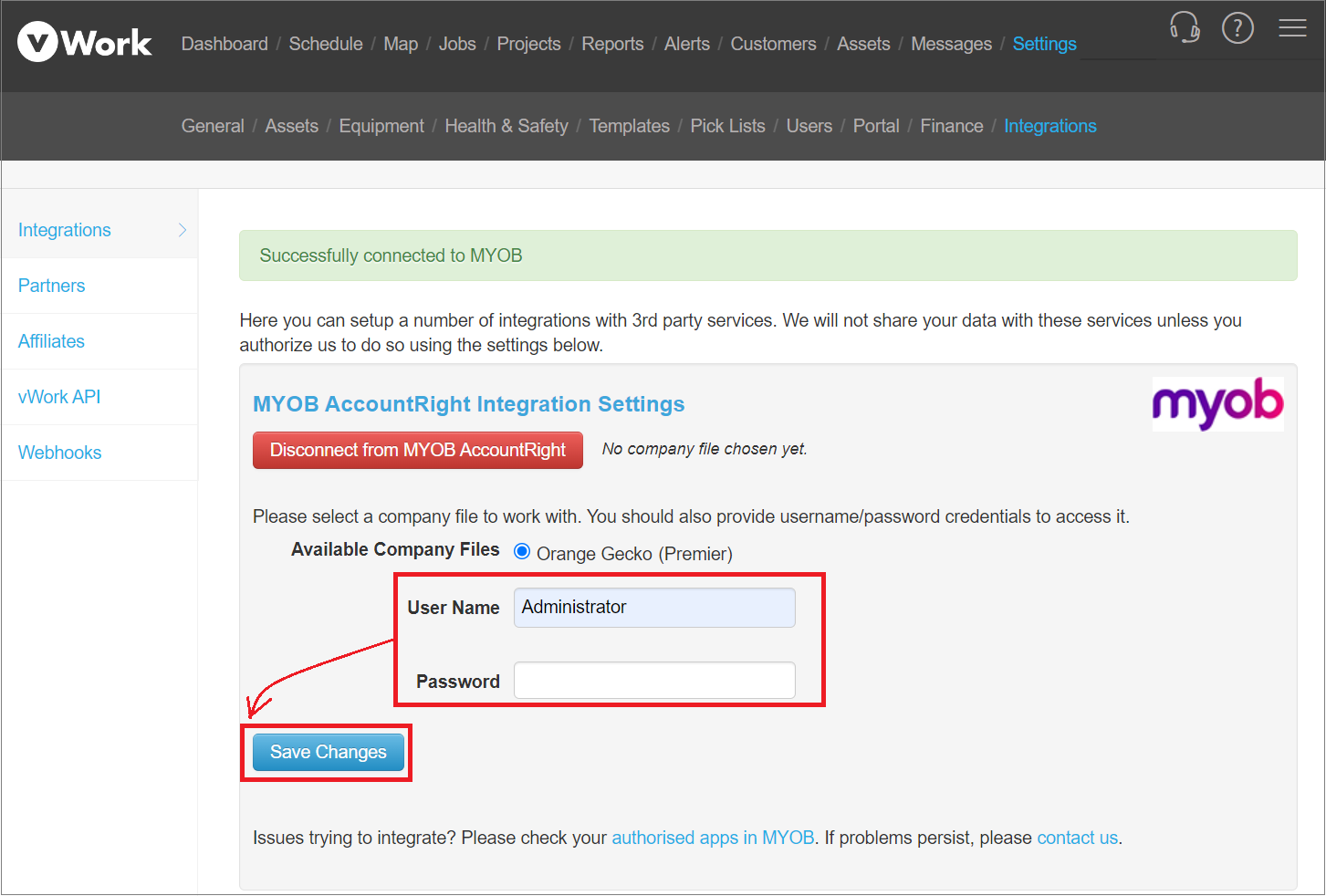Viewport: 1326px width, 896px height.
Task: Switch to Equipment settings tab
Action: (381, 126)
